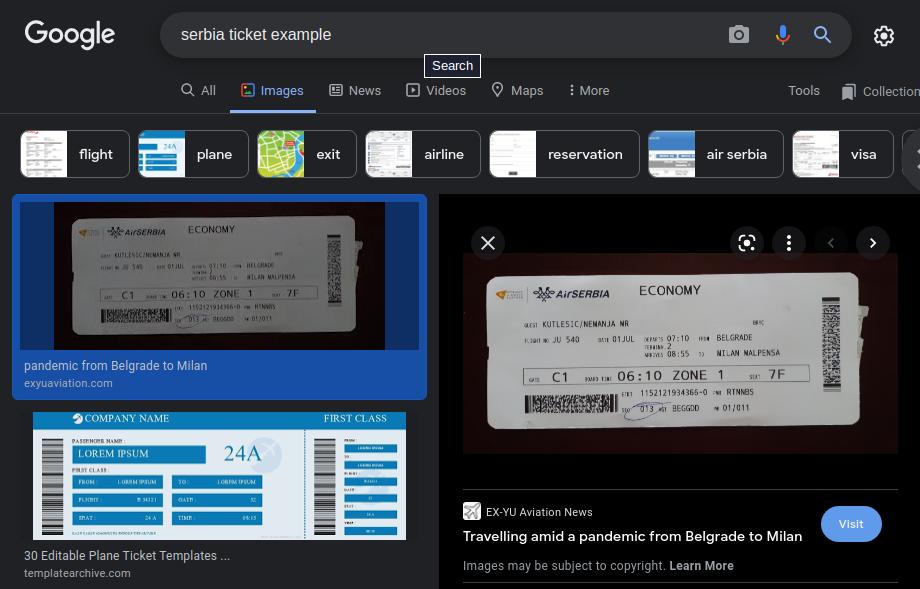Open 'Travelling amid a pandemic' title link
Screen dimensions: 920x589
point(632,536)
